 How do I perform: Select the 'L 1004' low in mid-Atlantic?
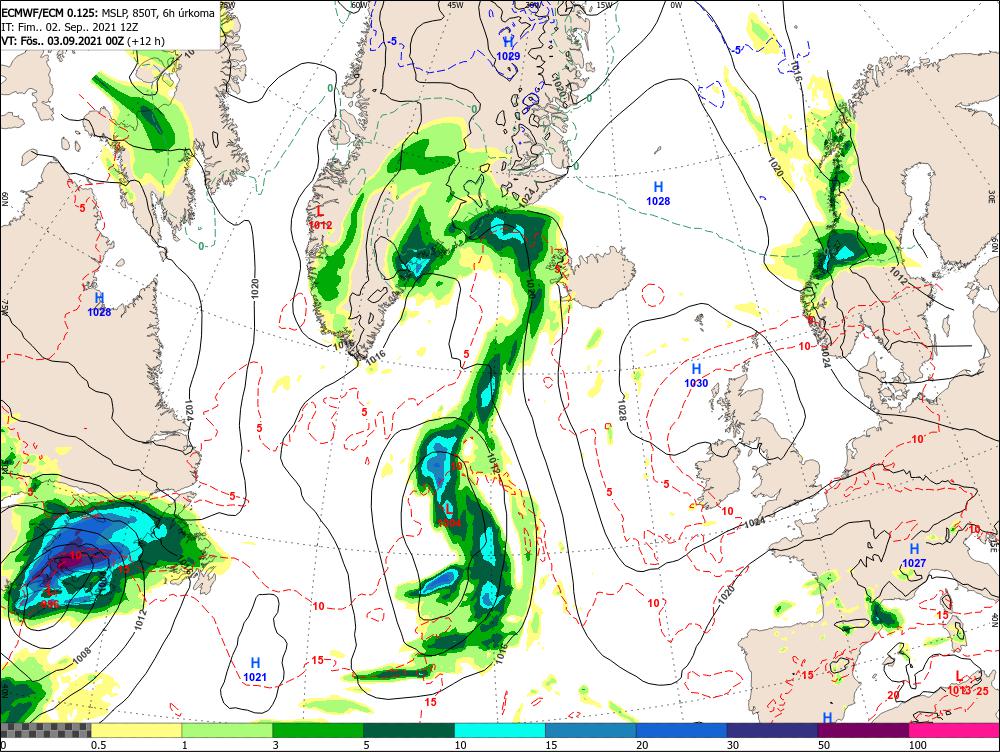tap(449, 515)
